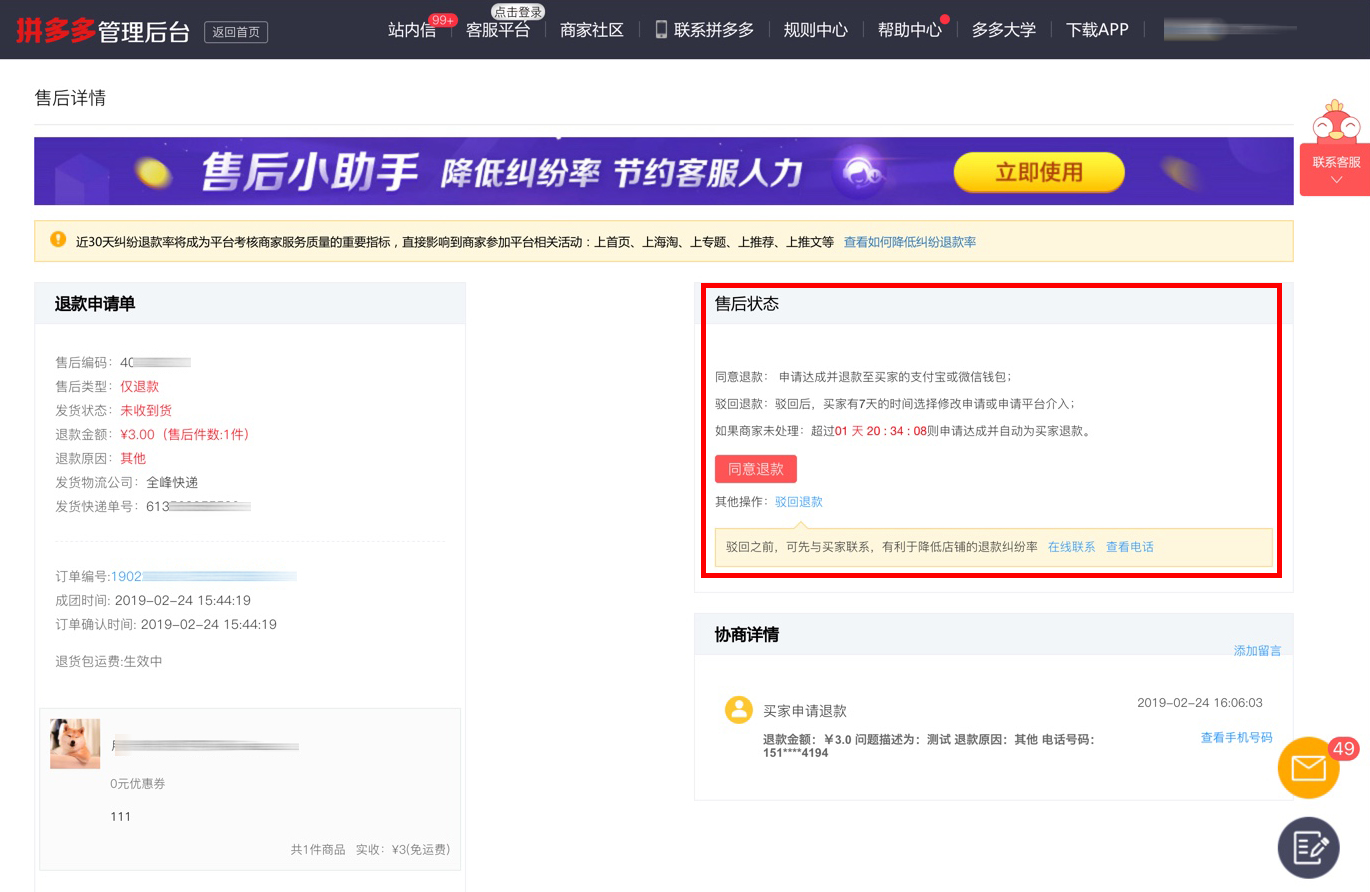This screenshot has width=1370, height=892.
Task: Click the countdown 01 天 20:34:08
Action: tap(881, 432)
